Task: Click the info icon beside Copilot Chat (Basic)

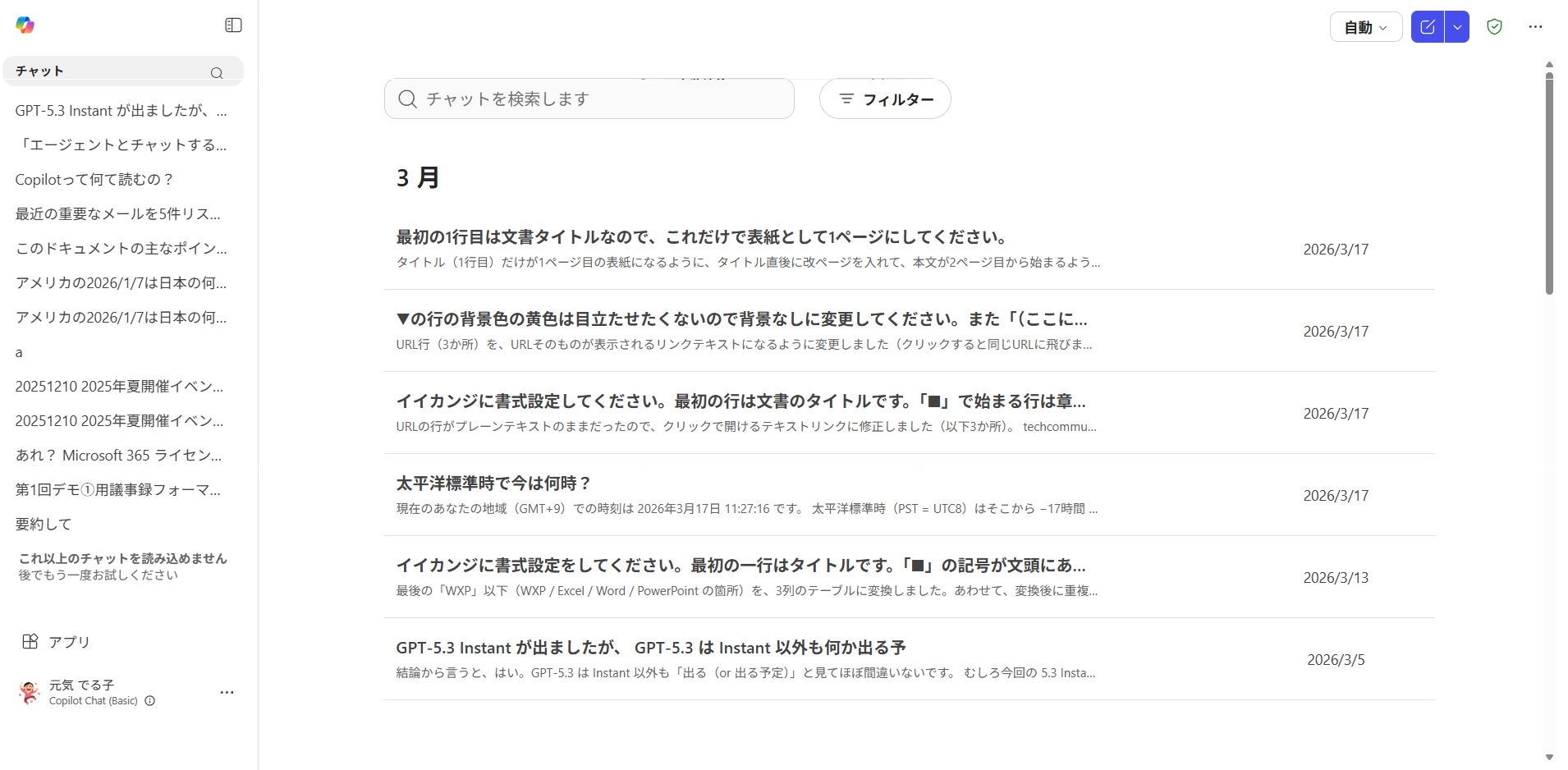Action: click(x=150, y=701)
